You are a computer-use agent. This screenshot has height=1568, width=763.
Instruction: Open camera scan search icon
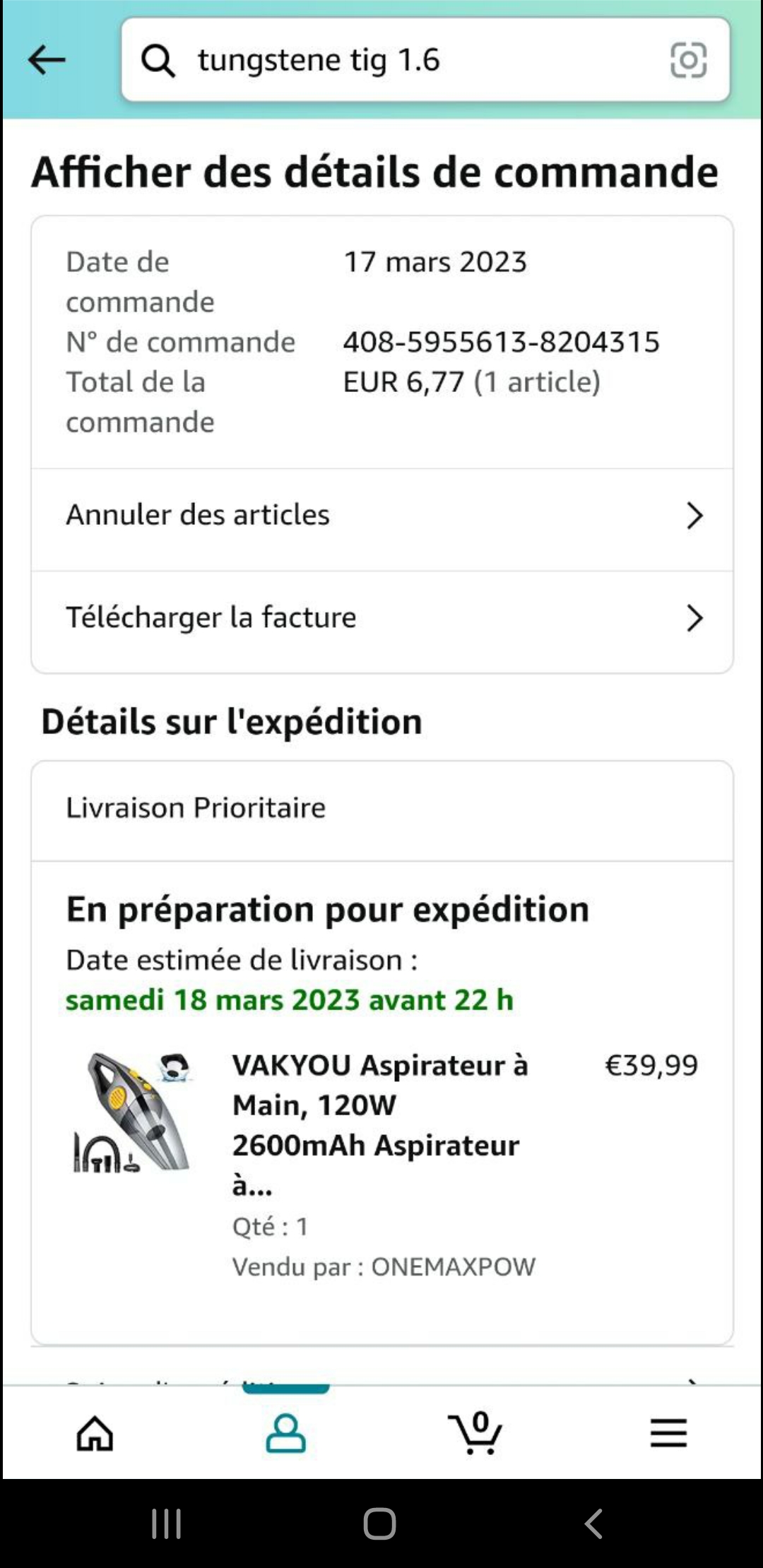pyautogui.click(x=688, y=60)
